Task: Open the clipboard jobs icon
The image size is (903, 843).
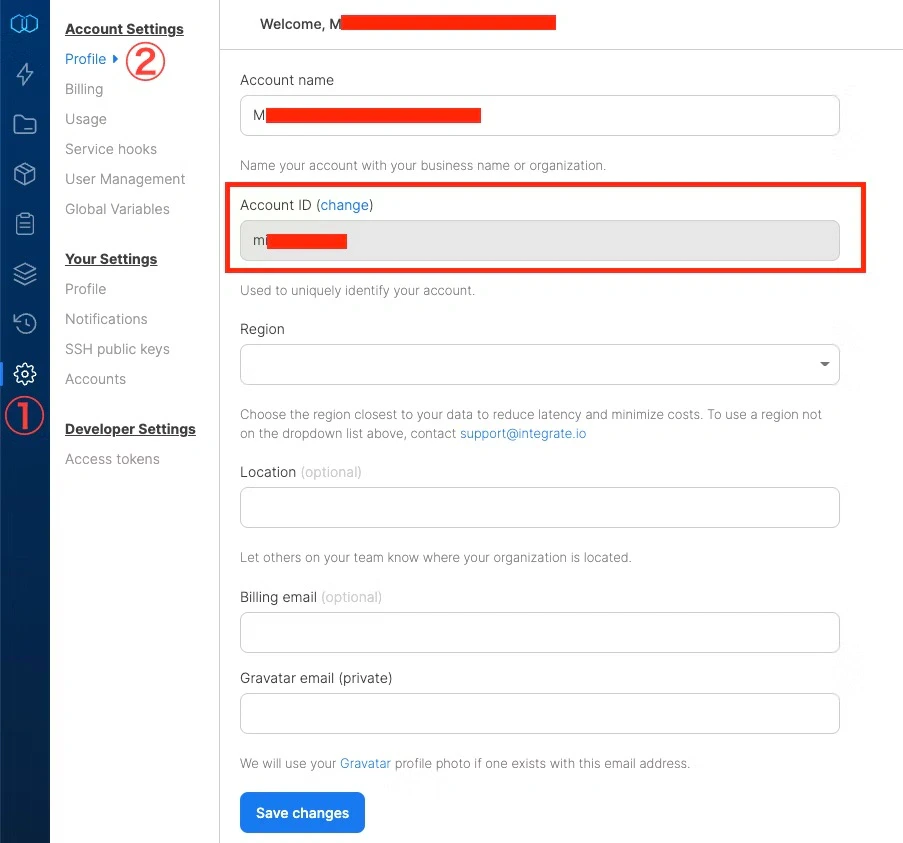Action: click(24, 223)
